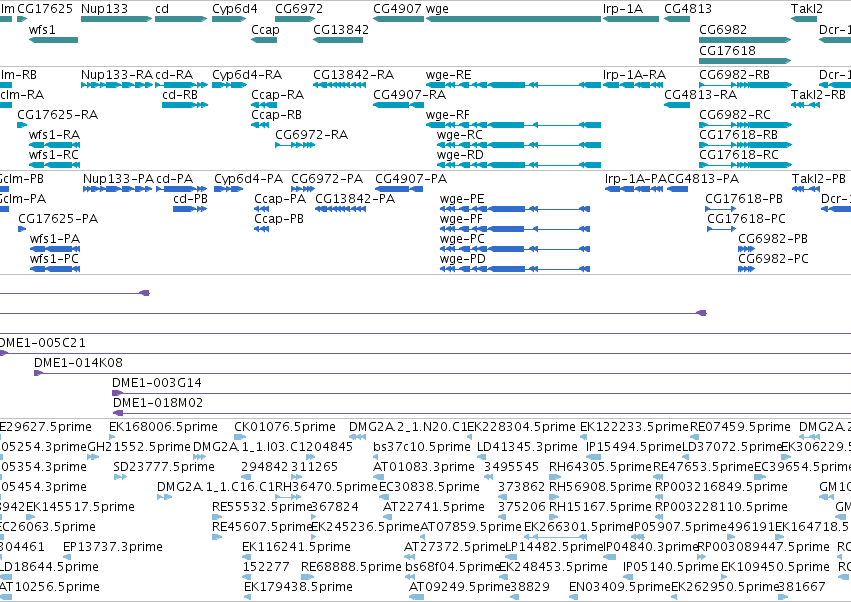Select the CG4813 gene glyph

pos(677,19)
